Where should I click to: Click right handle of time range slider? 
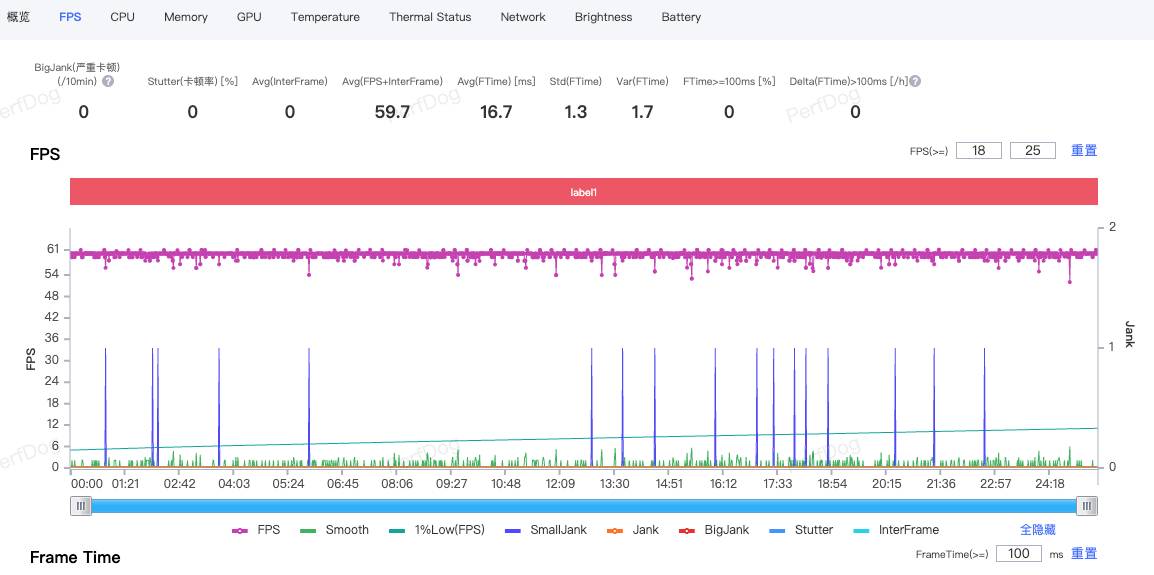pyautogui.click(x=1088, y=507)
